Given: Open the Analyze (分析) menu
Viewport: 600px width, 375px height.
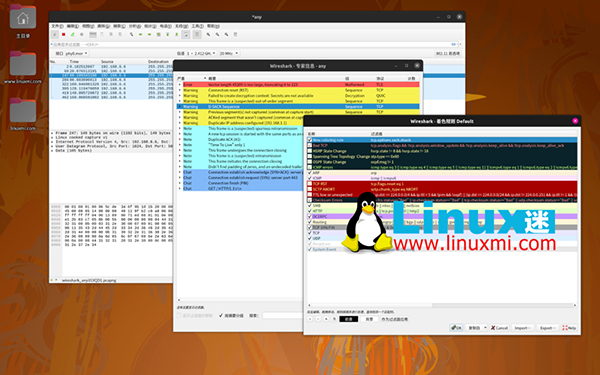Looking at the screenshot, I should (x=134, y=26).
